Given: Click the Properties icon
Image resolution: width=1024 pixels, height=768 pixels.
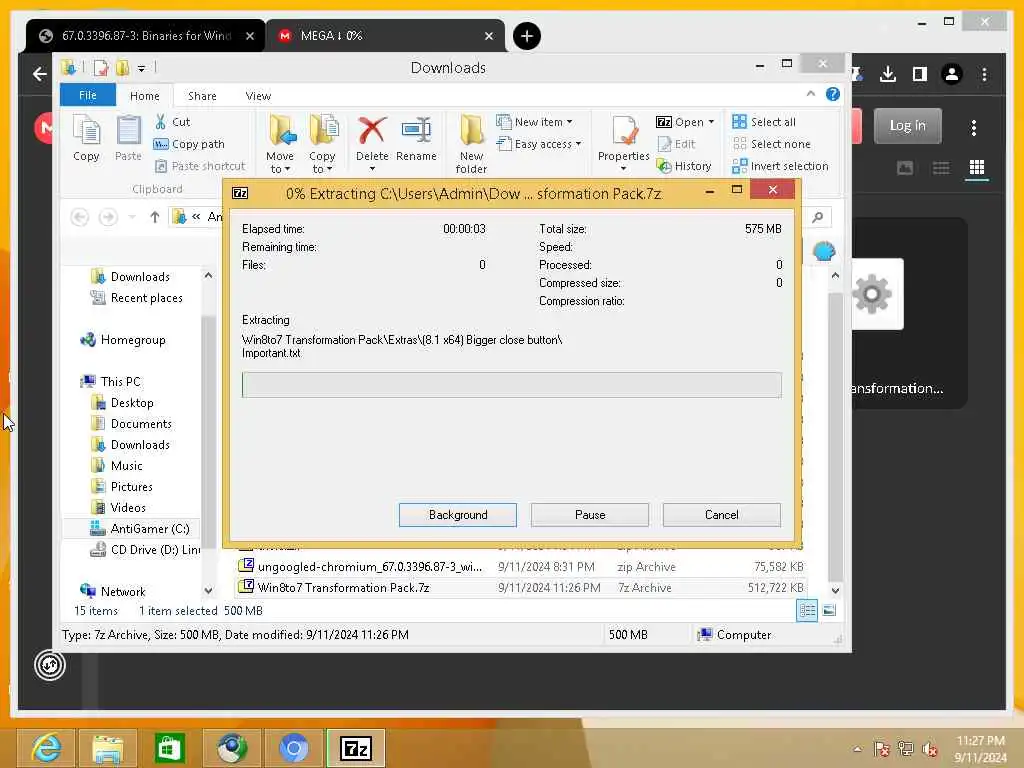Looking at the screenshot, I should click(x=624, y=131).
